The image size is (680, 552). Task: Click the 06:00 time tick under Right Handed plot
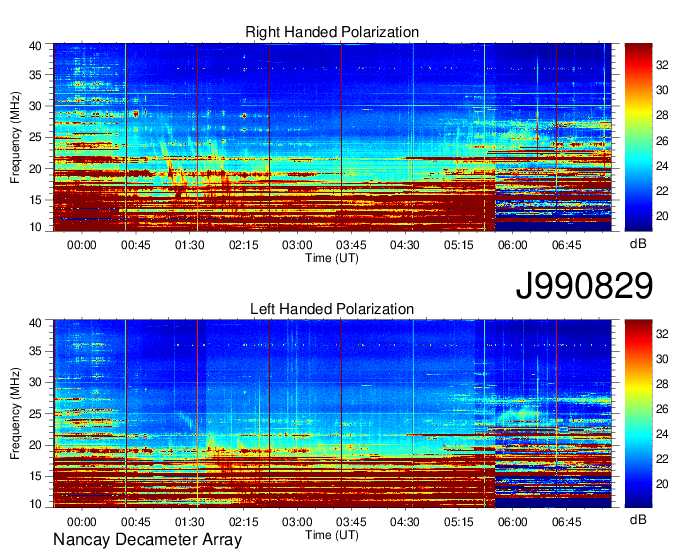pyautogui.click(x=513, y=245)
